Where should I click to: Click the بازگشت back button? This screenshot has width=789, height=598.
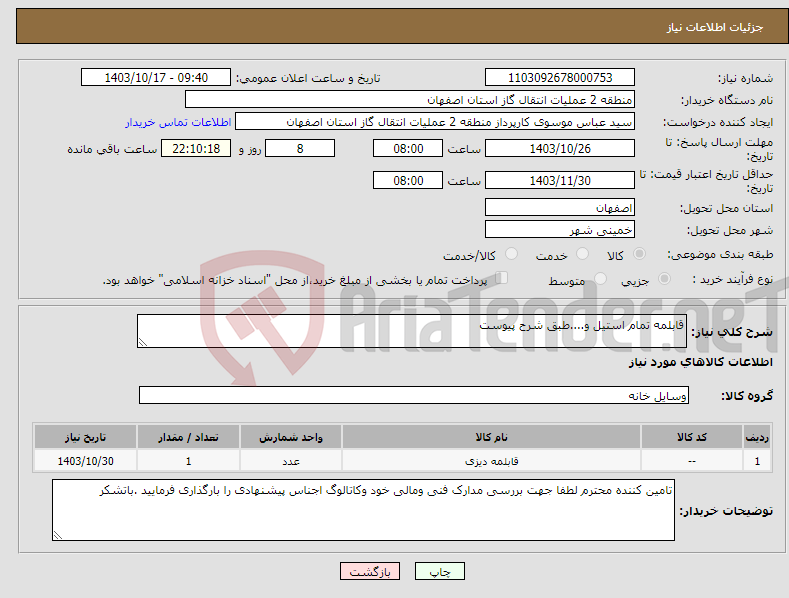(x=370, y=571)
